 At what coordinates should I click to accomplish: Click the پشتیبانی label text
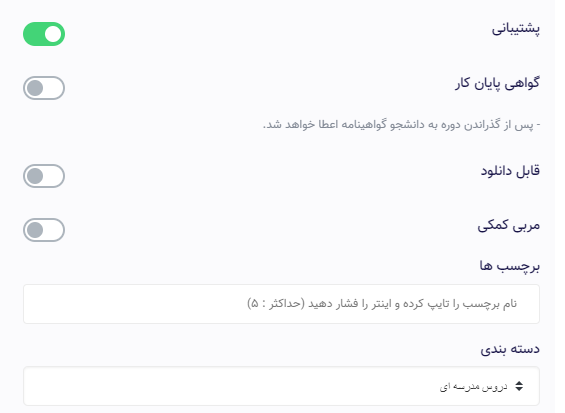tap(516, 29)
